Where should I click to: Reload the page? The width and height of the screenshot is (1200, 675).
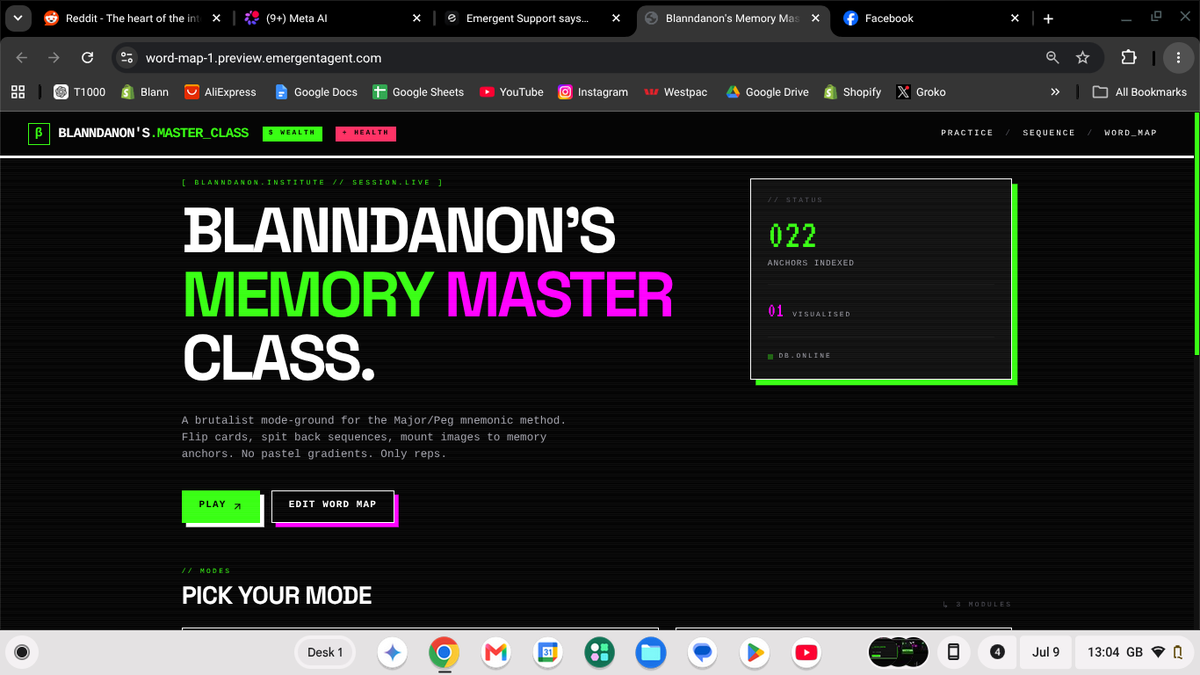tap(87, 58)
